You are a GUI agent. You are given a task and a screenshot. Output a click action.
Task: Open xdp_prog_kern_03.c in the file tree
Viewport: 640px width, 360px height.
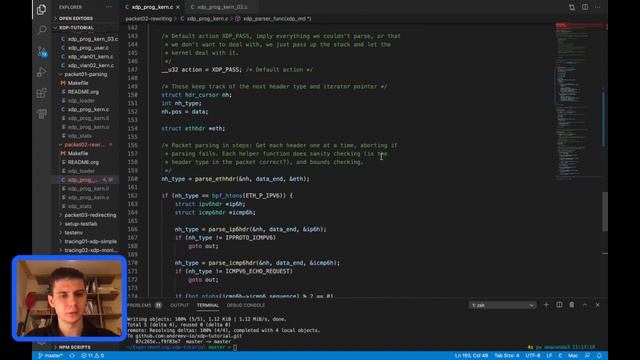[x=93, y=39]
